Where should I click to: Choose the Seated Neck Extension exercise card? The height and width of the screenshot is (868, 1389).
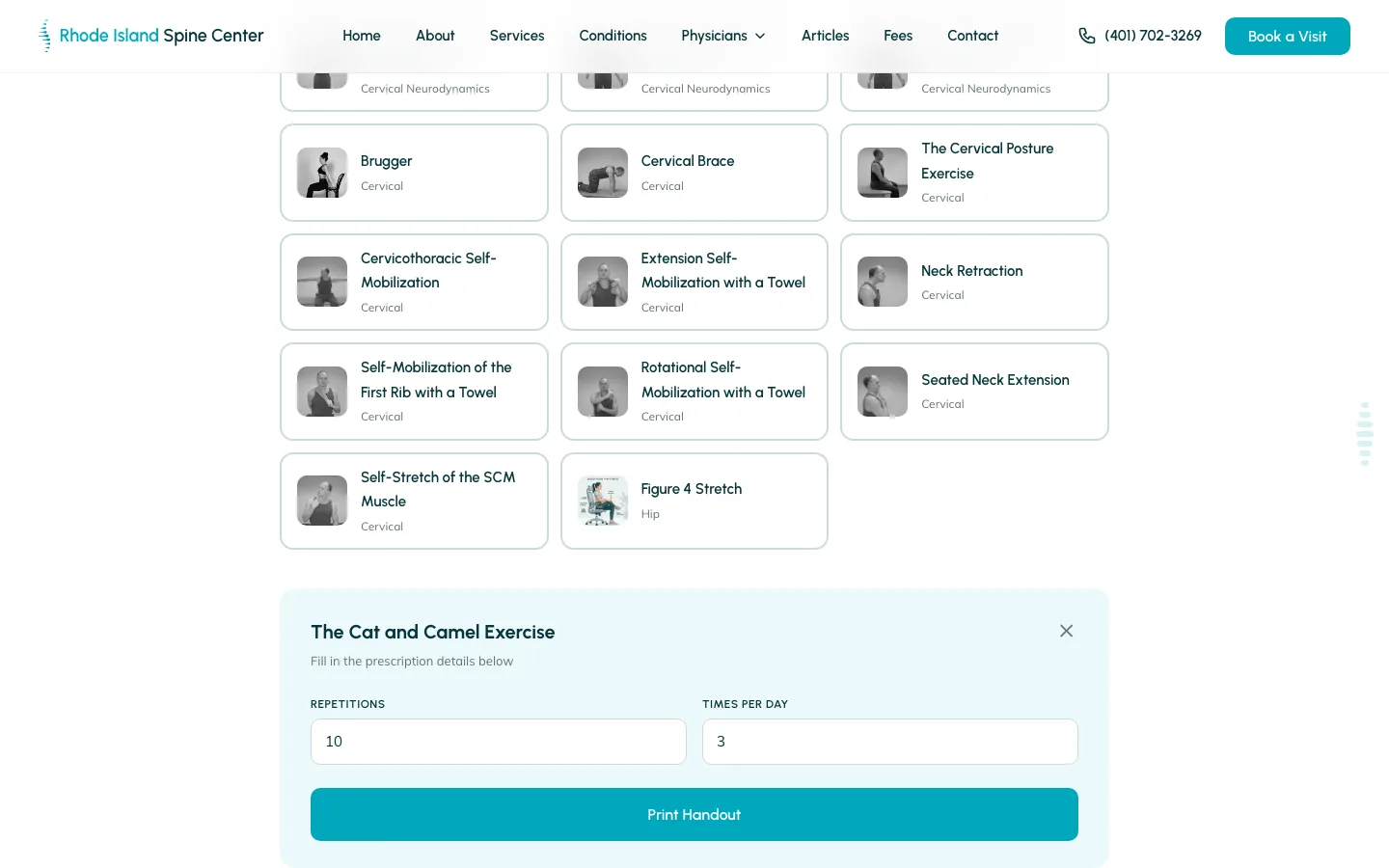coord(974,392)
